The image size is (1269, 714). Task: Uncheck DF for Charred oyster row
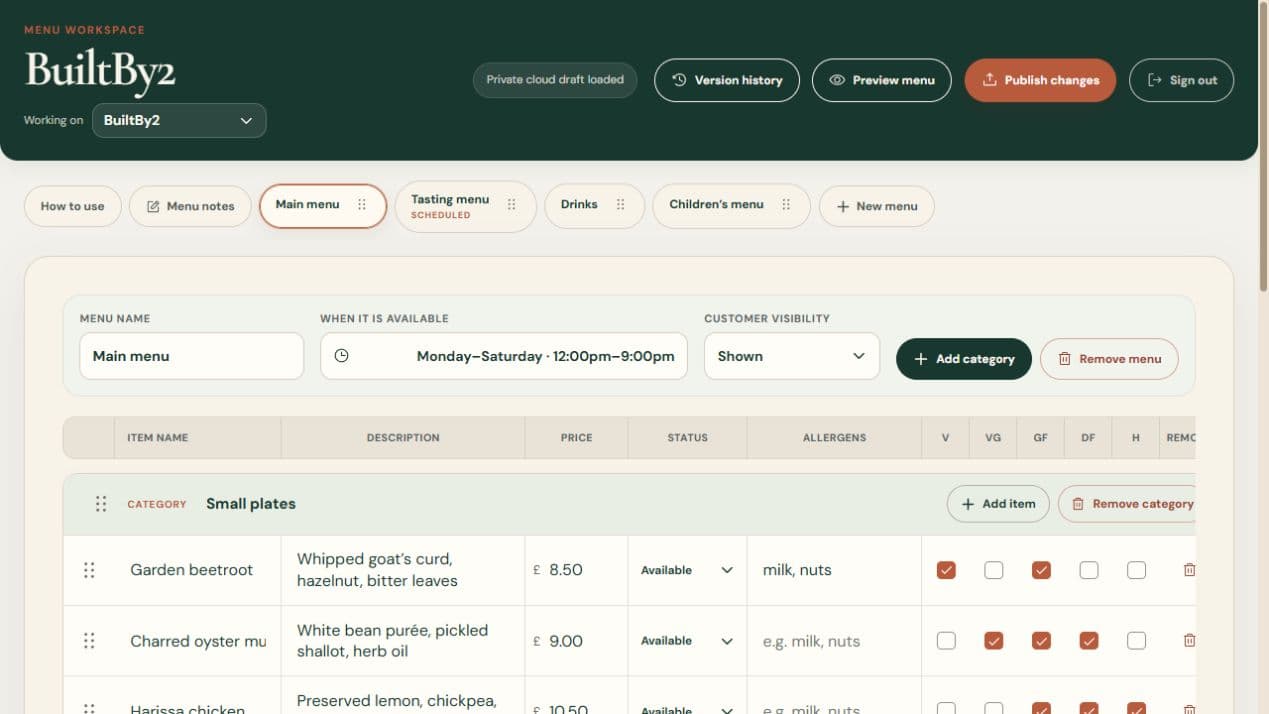pyautogui.click(x=1089, y=641)
